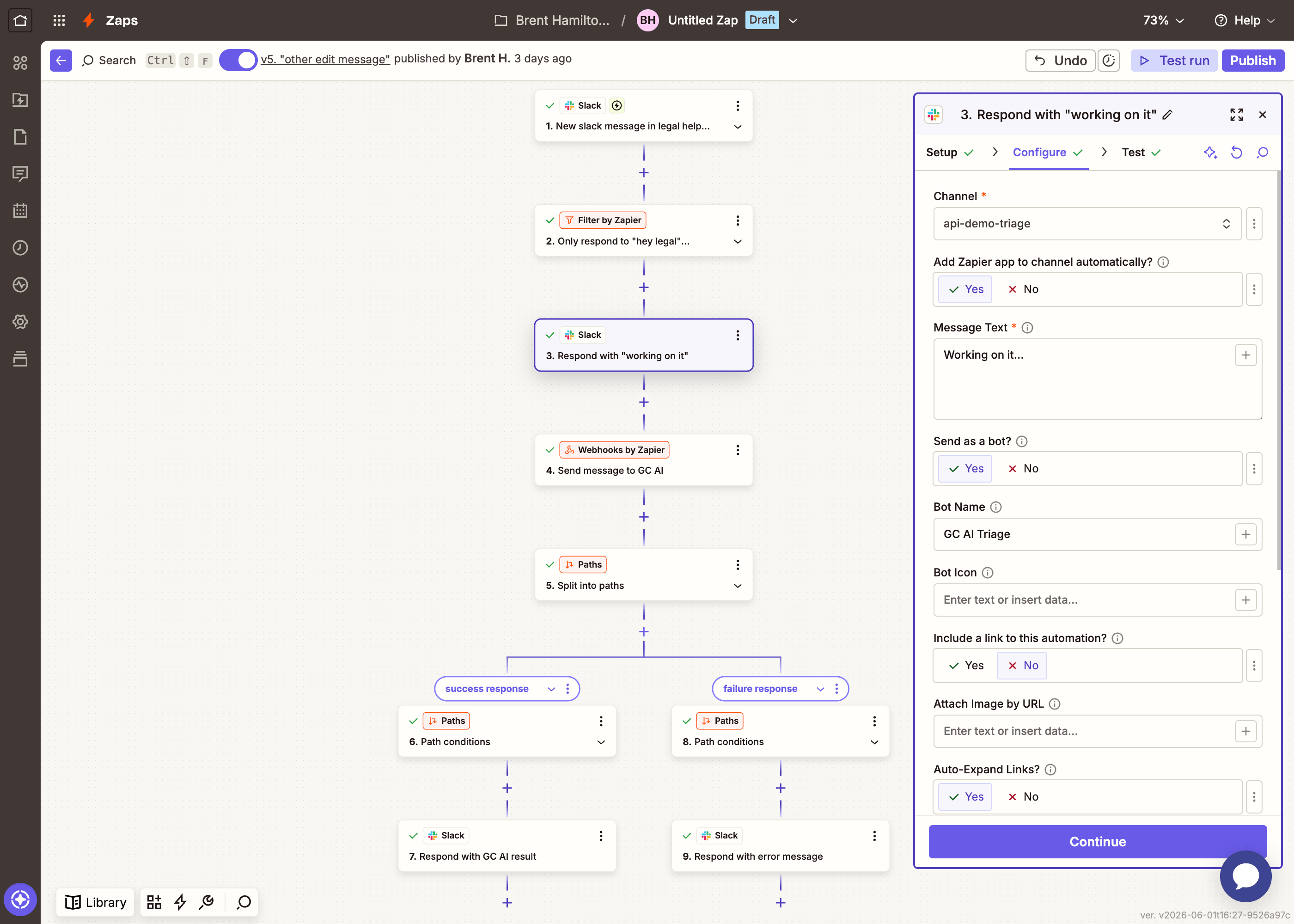The width and height of the screenshot is (1294, 924).
Task: Open the Copilot compass icon at bottom left
Action: click(20, 900)
